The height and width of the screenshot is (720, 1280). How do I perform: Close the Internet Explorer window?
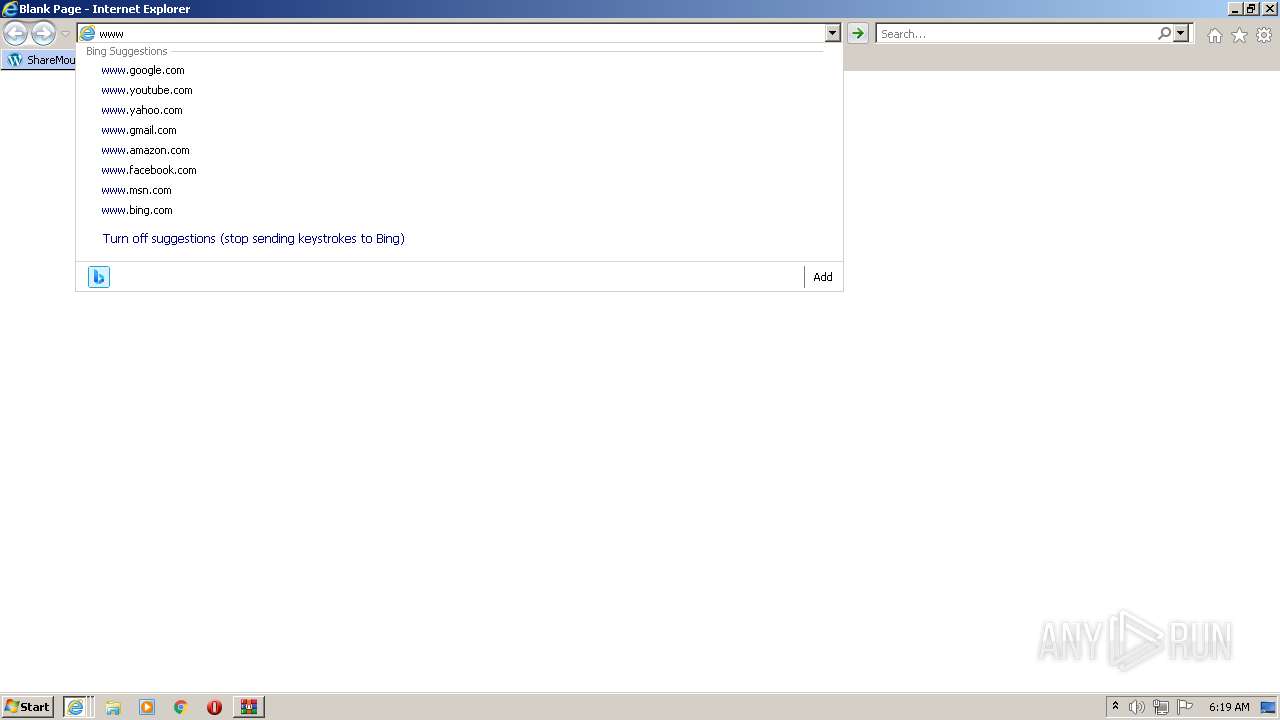[x=1269, y=9]
